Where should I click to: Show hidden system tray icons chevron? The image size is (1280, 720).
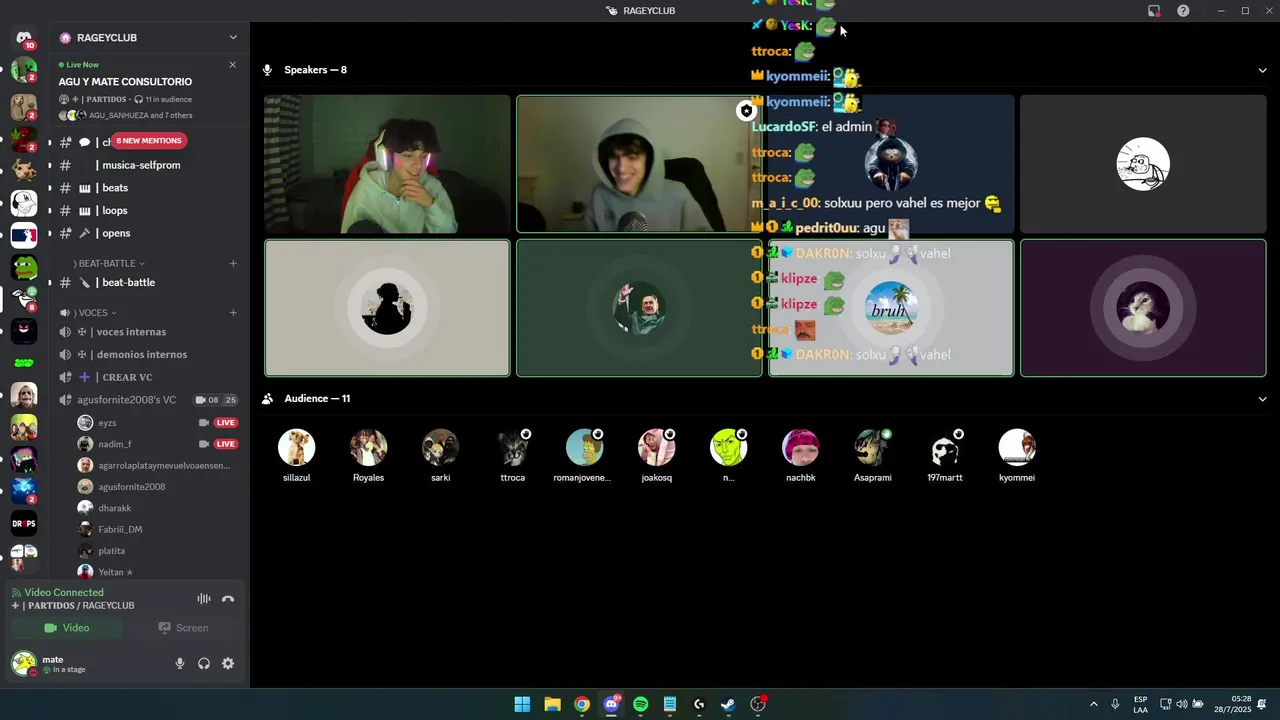1093,704
